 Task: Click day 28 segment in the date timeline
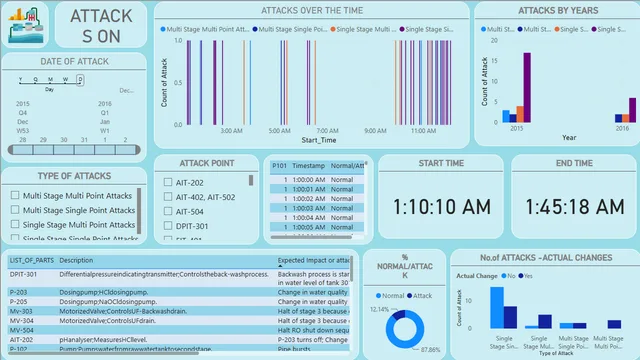(22, 150)
